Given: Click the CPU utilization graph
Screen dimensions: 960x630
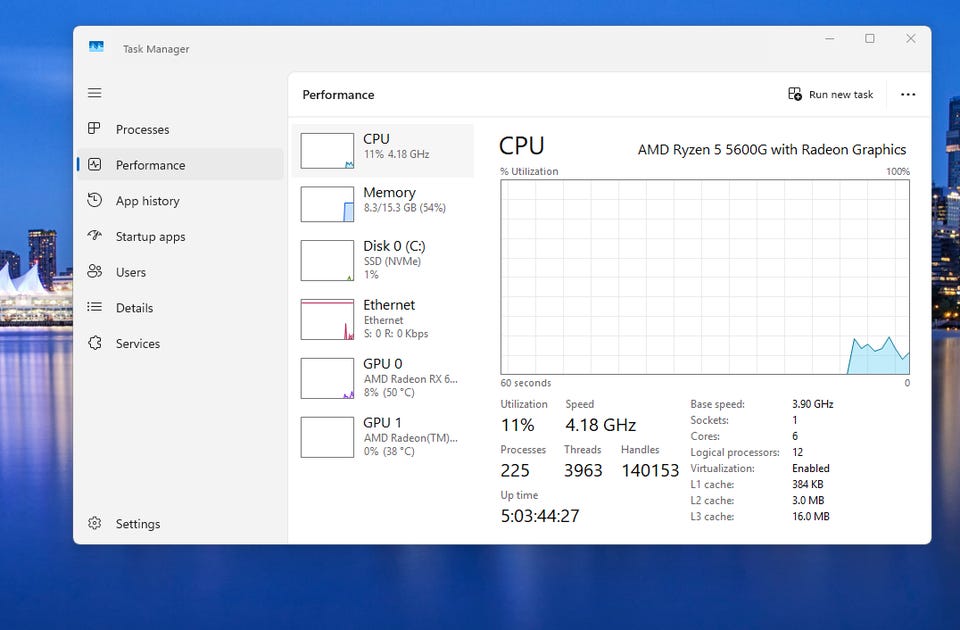Looking at the screenshot, I should (x=705, y=277).
